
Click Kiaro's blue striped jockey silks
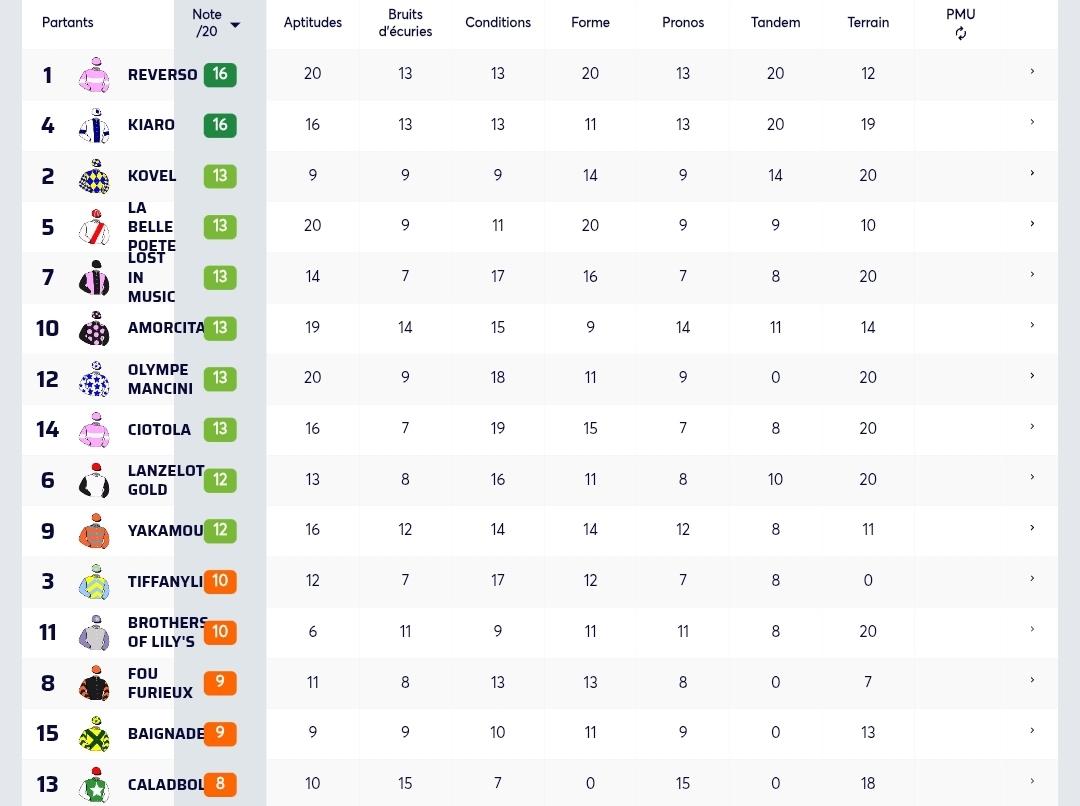click(x=94, y=125)
